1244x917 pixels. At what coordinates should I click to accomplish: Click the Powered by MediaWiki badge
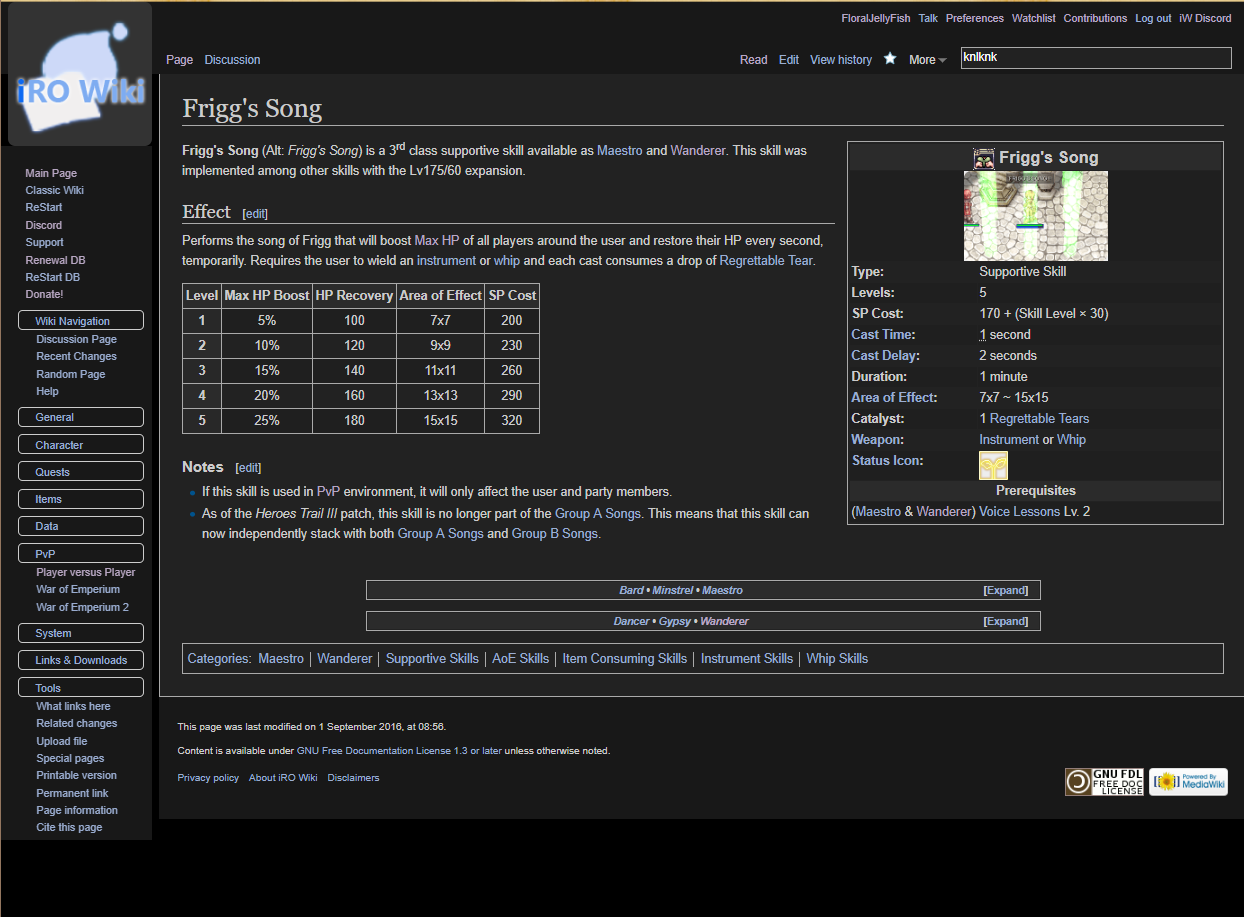(x=1188, y=782)
